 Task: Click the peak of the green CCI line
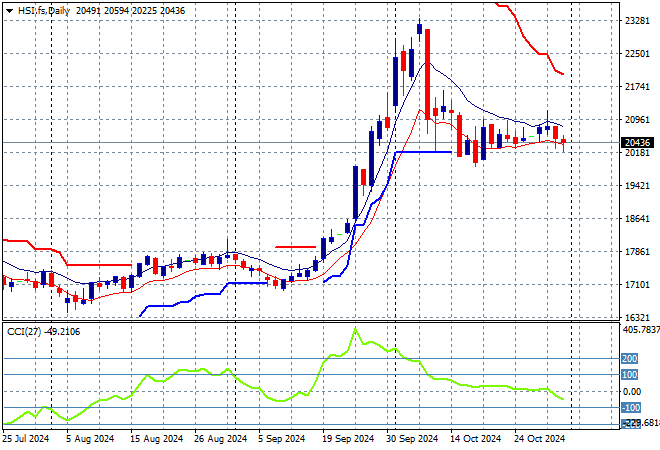point(354,329)
